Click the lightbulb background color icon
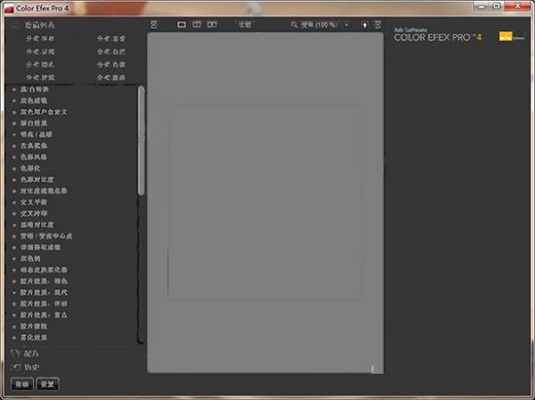 pyautogui.click(x=365, y=25)
